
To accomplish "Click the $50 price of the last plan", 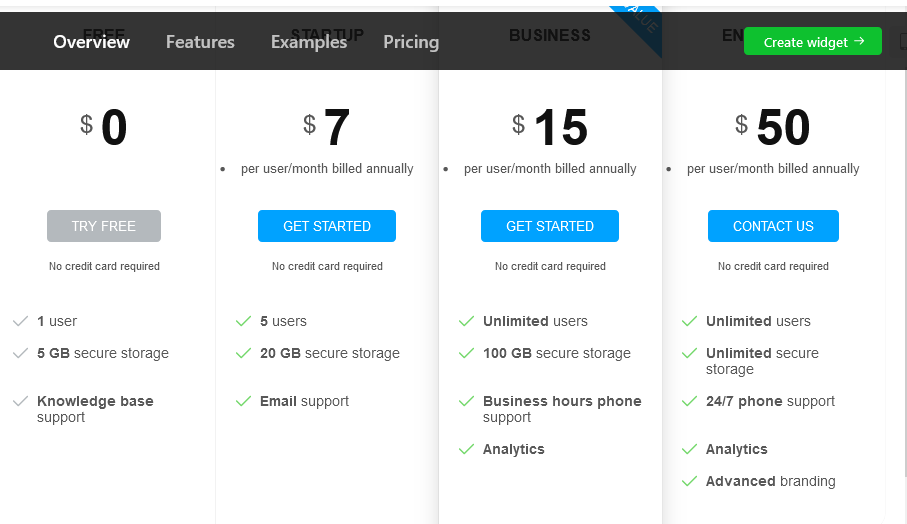I will click(x=773, y=128).
